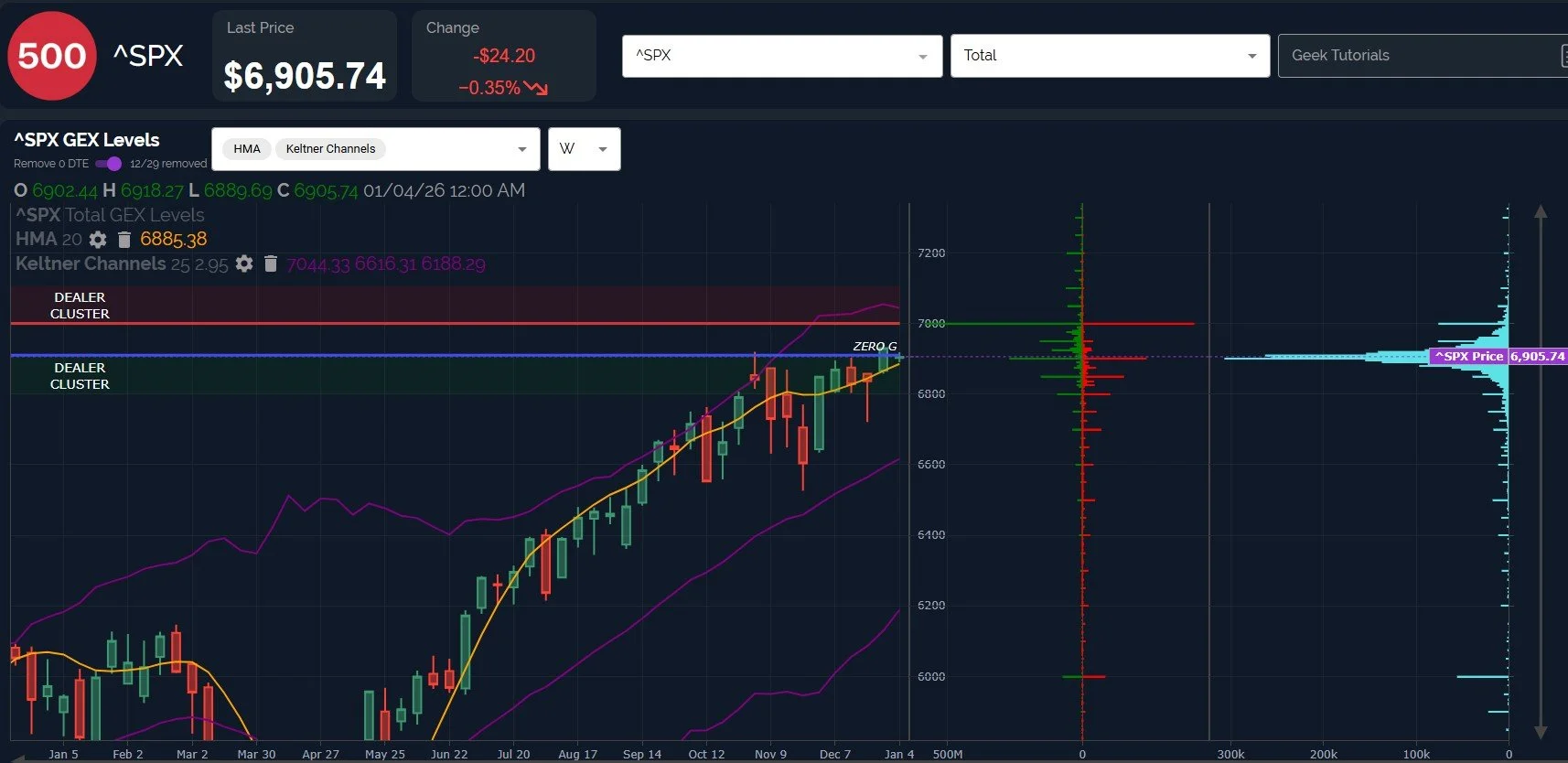The height and width of the screenshot is (763, 1568).
Task: Remove Keltner Channels via trash icon
Action: click(271, 264)
